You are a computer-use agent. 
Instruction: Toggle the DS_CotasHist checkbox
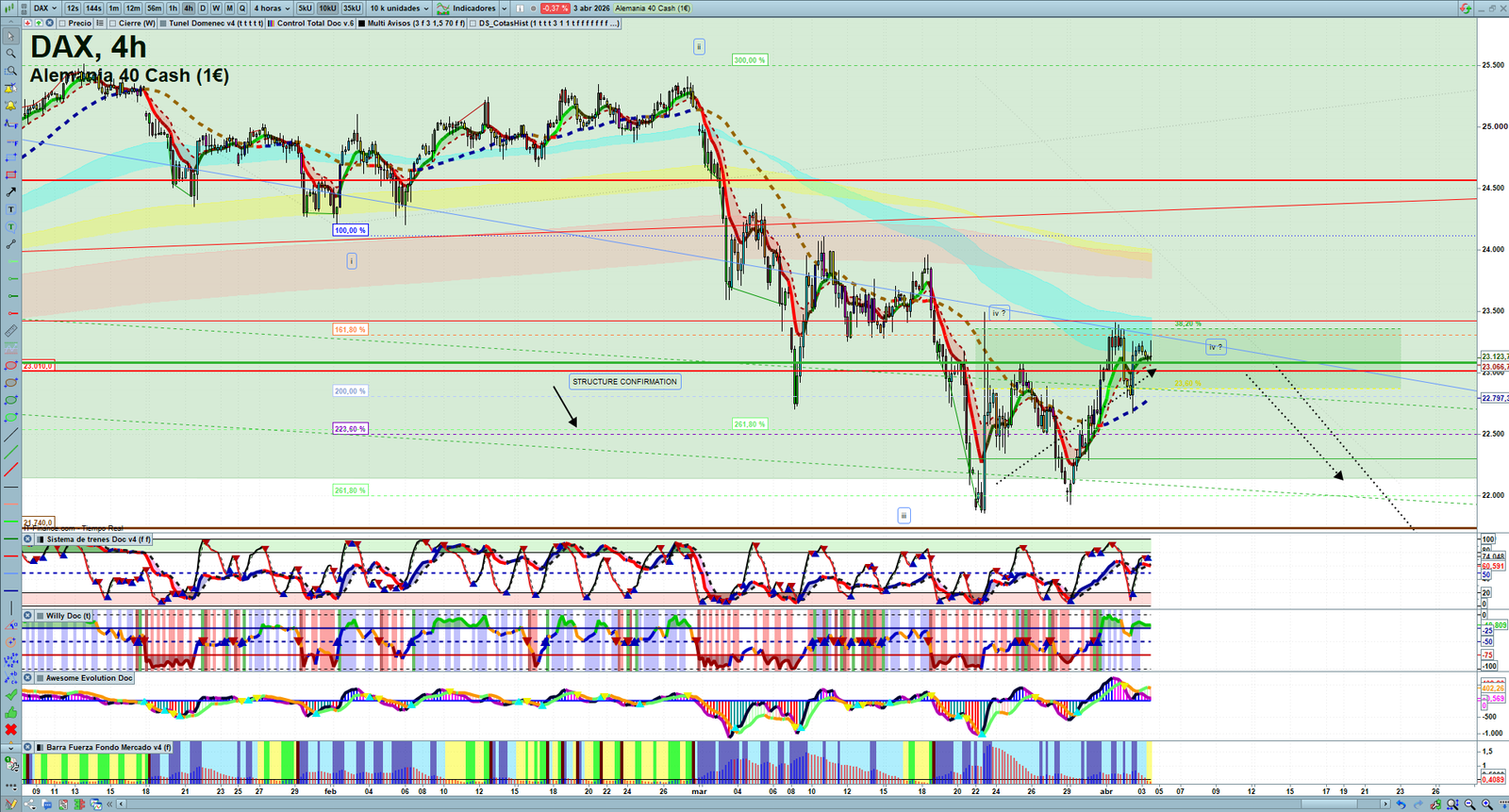tap(473, 23)
